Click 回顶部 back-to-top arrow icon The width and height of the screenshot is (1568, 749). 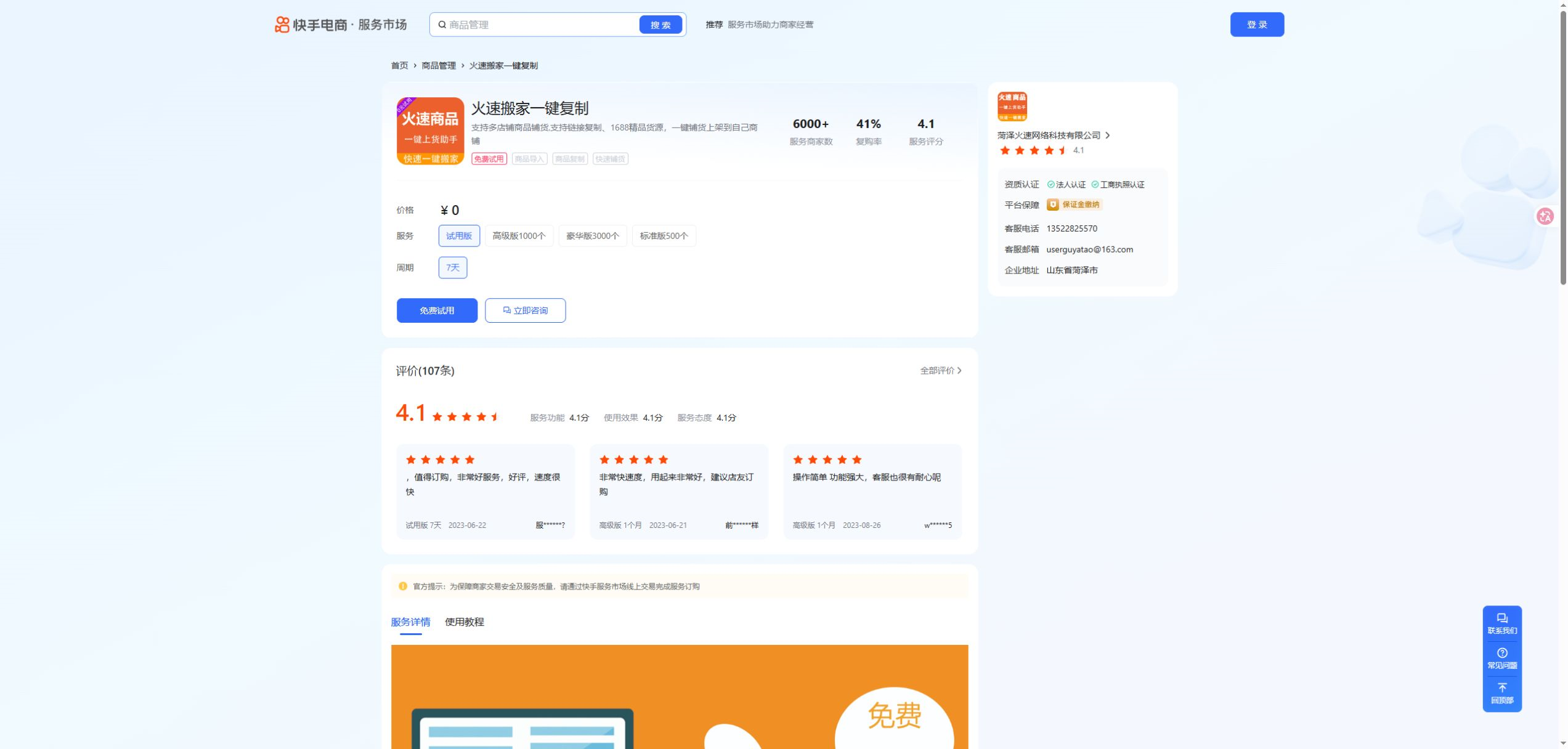click(x=1501, y=688)
